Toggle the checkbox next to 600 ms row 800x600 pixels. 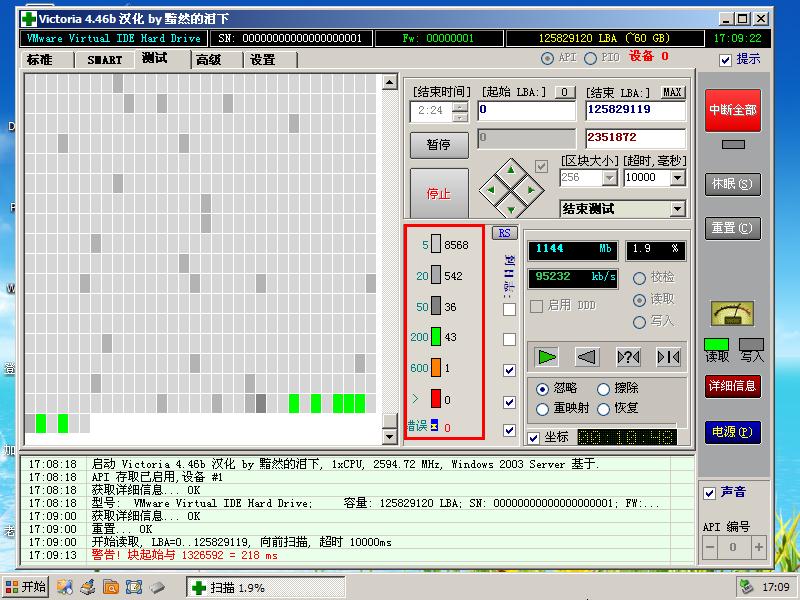coord(509,370)
